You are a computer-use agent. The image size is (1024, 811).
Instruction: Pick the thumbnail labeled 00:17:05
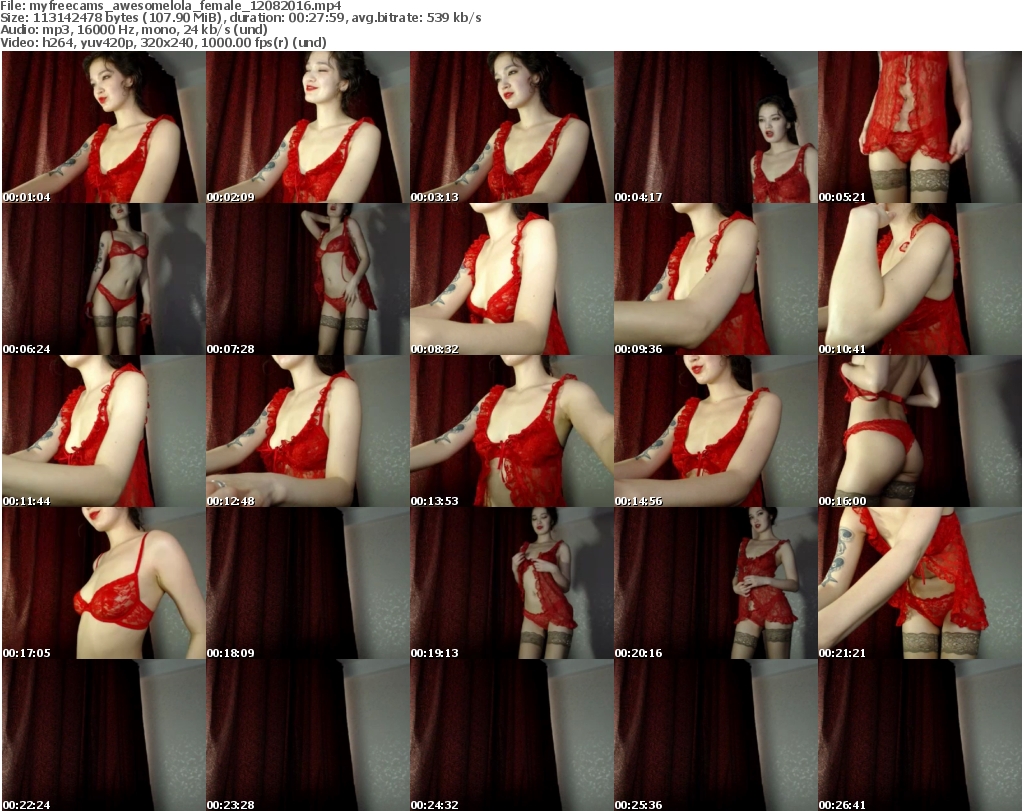click(103, 583)
